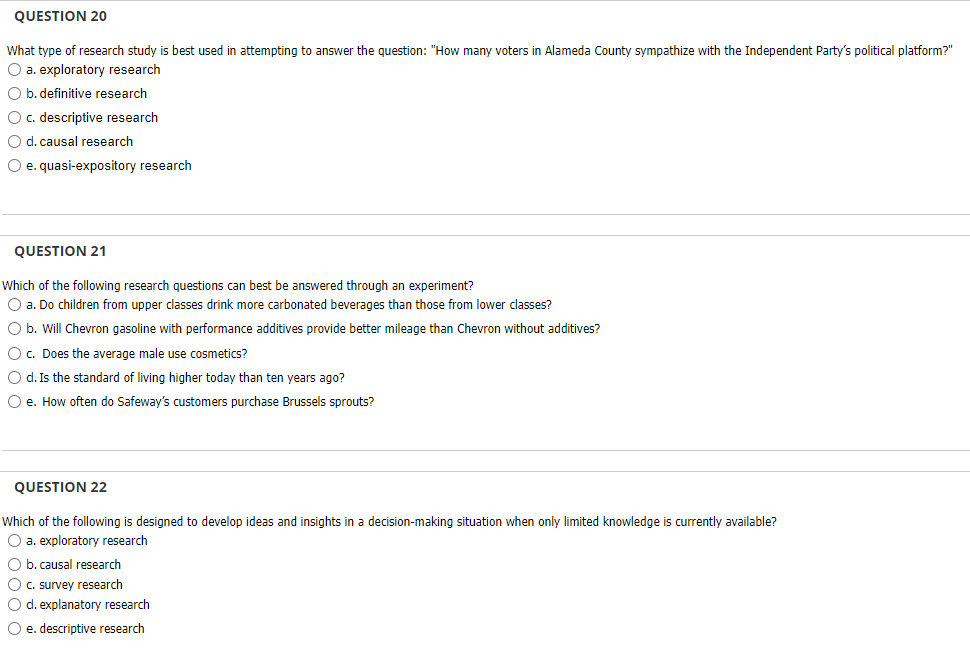The width and height of the screenshot is (970, 669).
Task: Select answer a exploratory research for Question 22
Action: point(14,540)
